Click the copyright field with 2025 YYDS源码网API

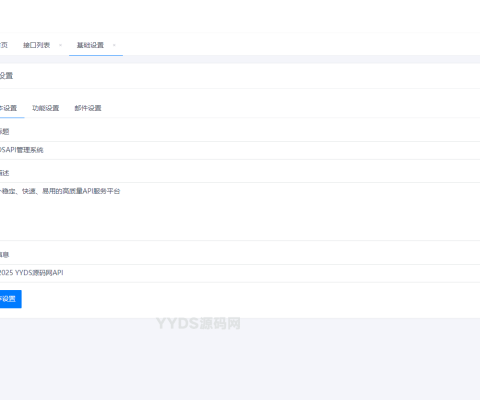pyautogui.click(x=240, y=273)
